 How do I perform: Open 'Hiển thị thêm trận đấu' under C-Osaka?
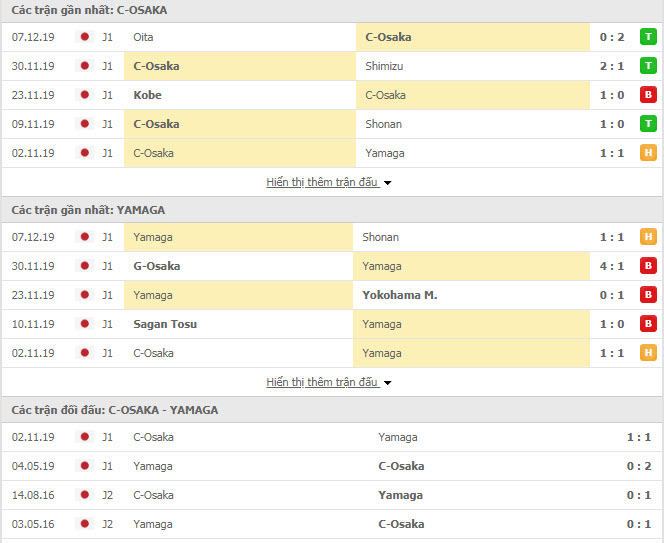click(x=322, y=182)
